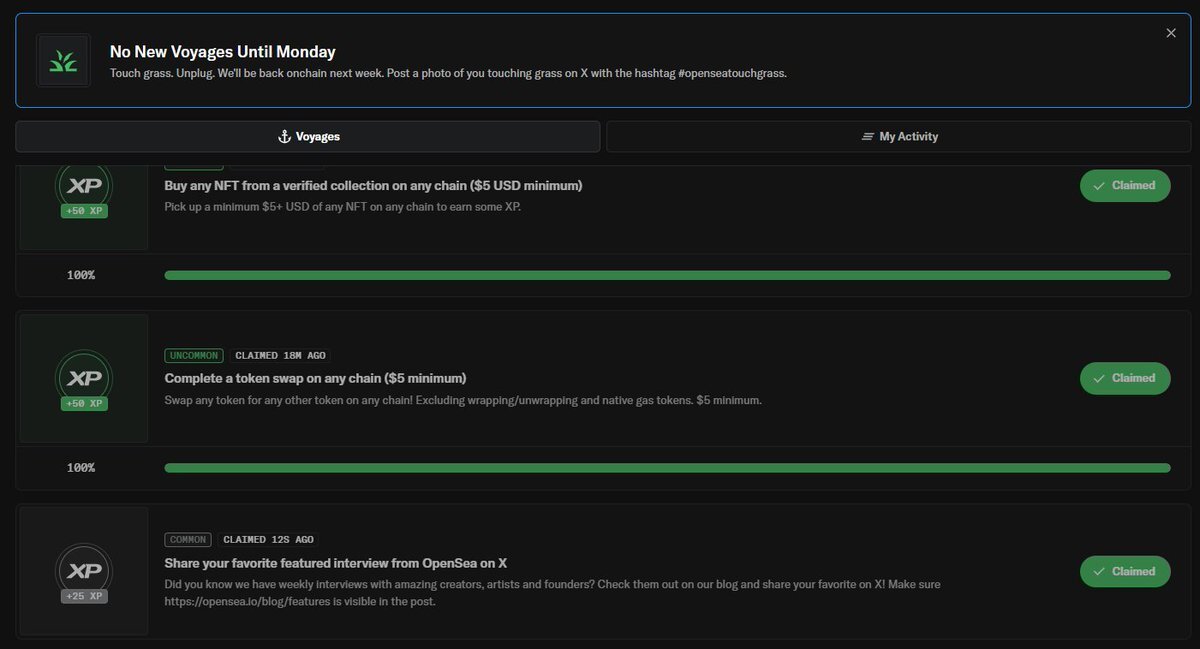
Task: Click 100% label of token swap voyage
Action: (x=81, y=468)
